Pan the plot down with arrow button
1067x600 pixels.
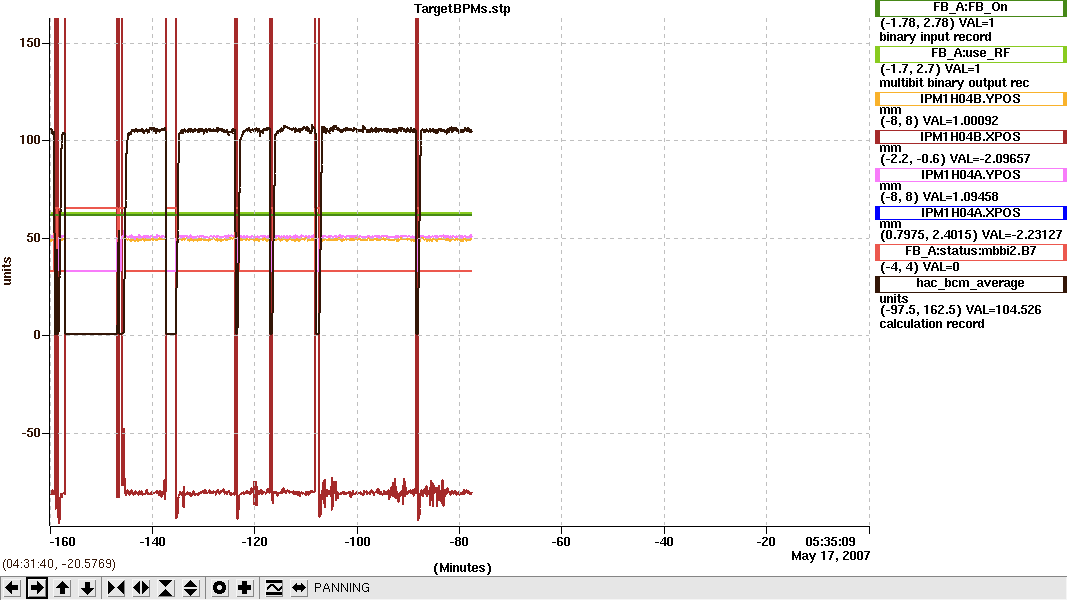coord(88,588)
